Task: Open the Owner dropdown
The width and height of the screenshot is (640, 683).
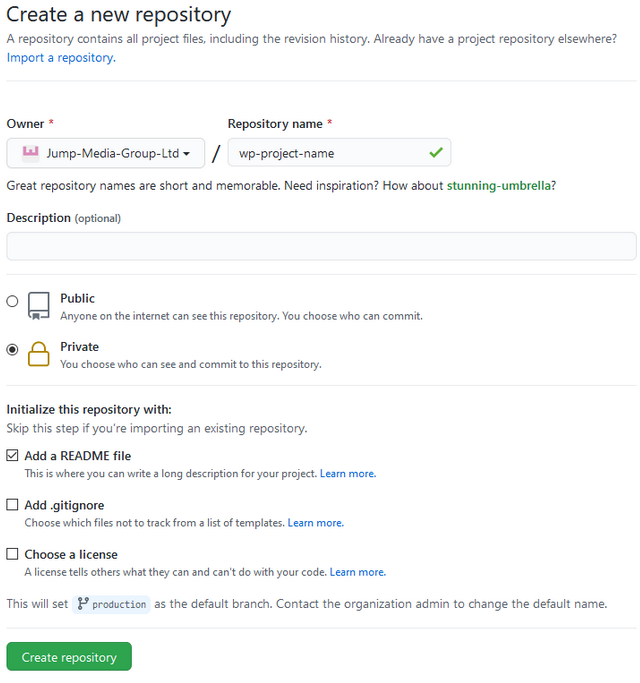Action: tap(105, 153)
